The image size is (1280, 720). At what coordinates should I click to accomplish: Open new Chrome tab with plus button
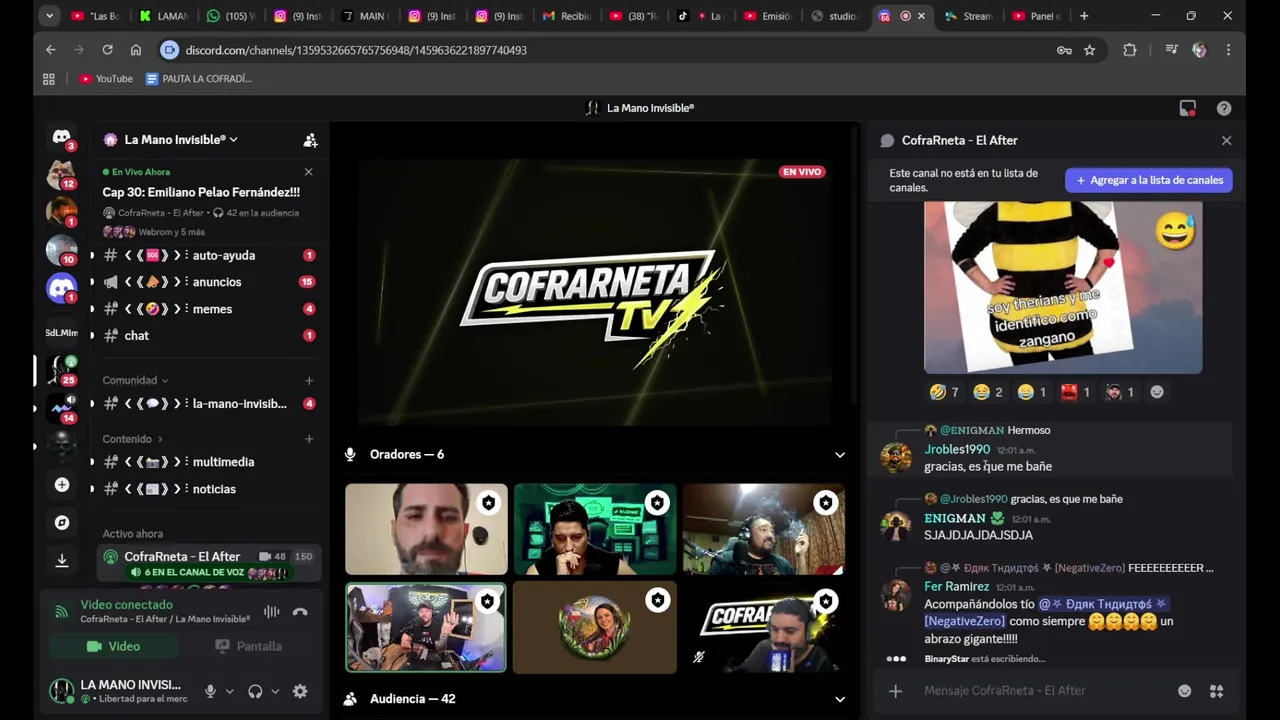[x=1084, y=16]
